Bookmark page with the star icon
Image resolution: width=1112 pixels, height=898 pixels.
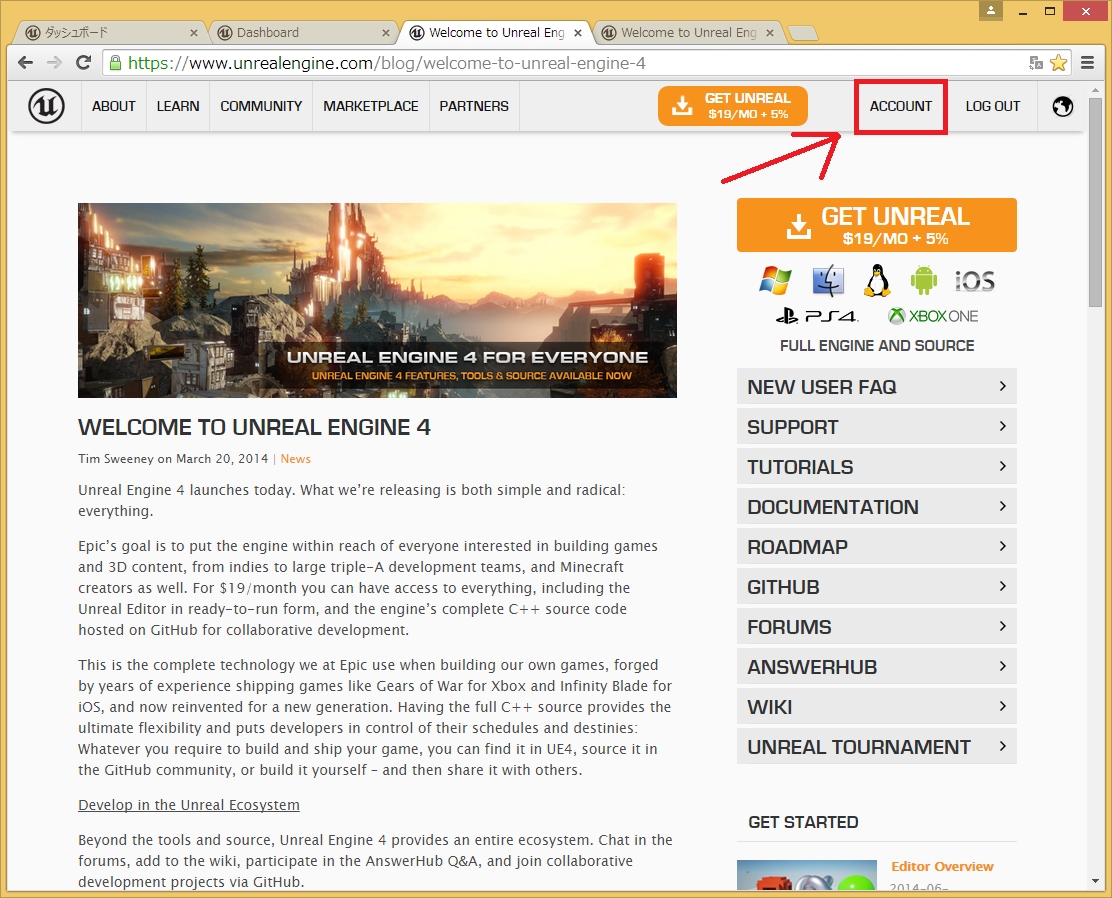pyautogui.click(x=1059, y=63)
